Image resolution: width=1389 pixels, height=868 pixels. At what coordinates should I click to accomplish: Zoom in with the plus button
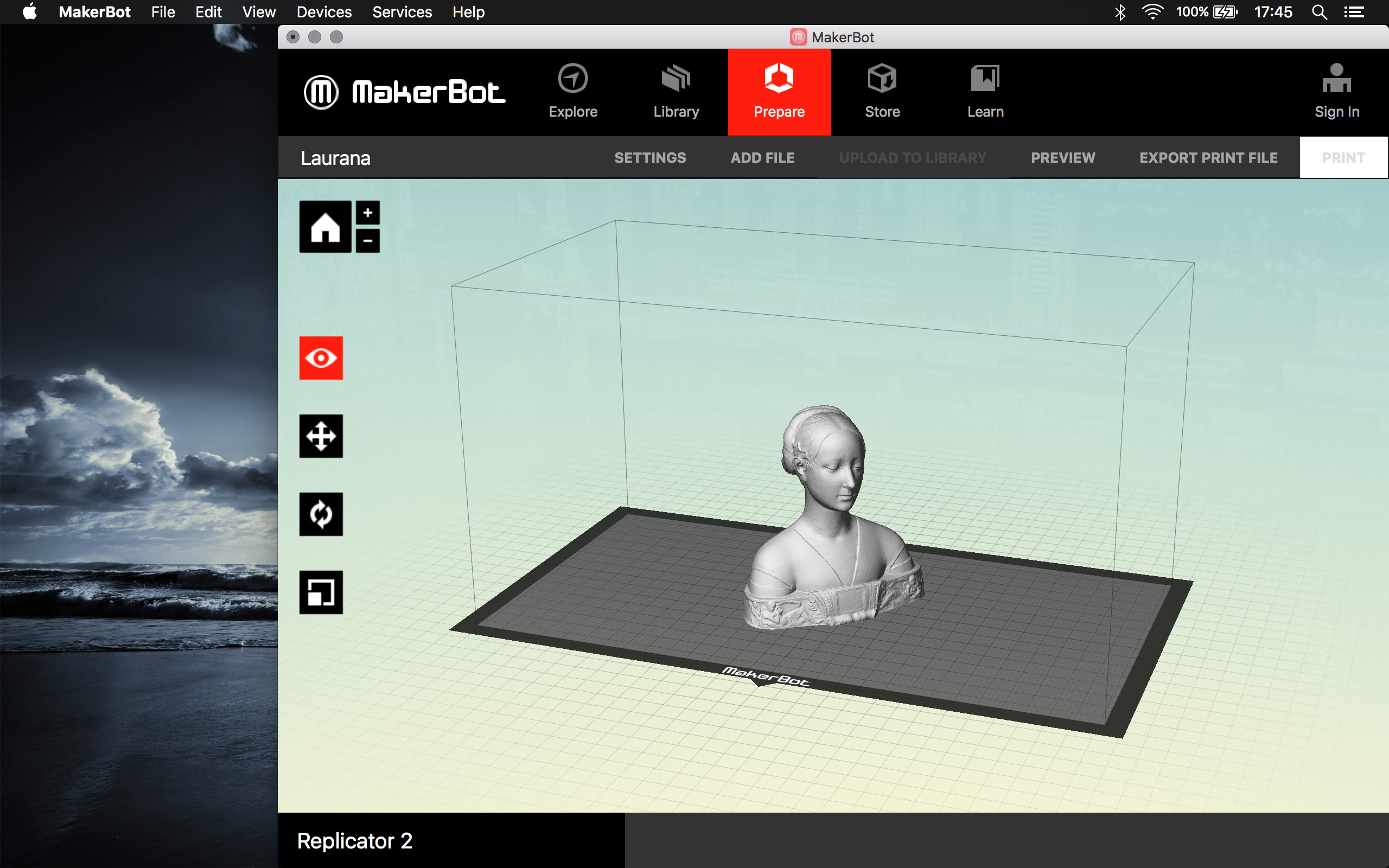pyautogui.click(x=367, y=213)
